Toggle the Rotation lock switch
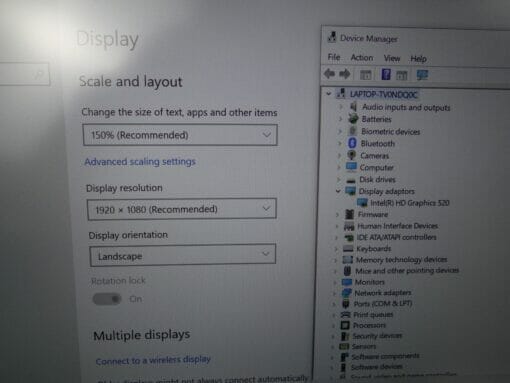 [x=107, y=299]
